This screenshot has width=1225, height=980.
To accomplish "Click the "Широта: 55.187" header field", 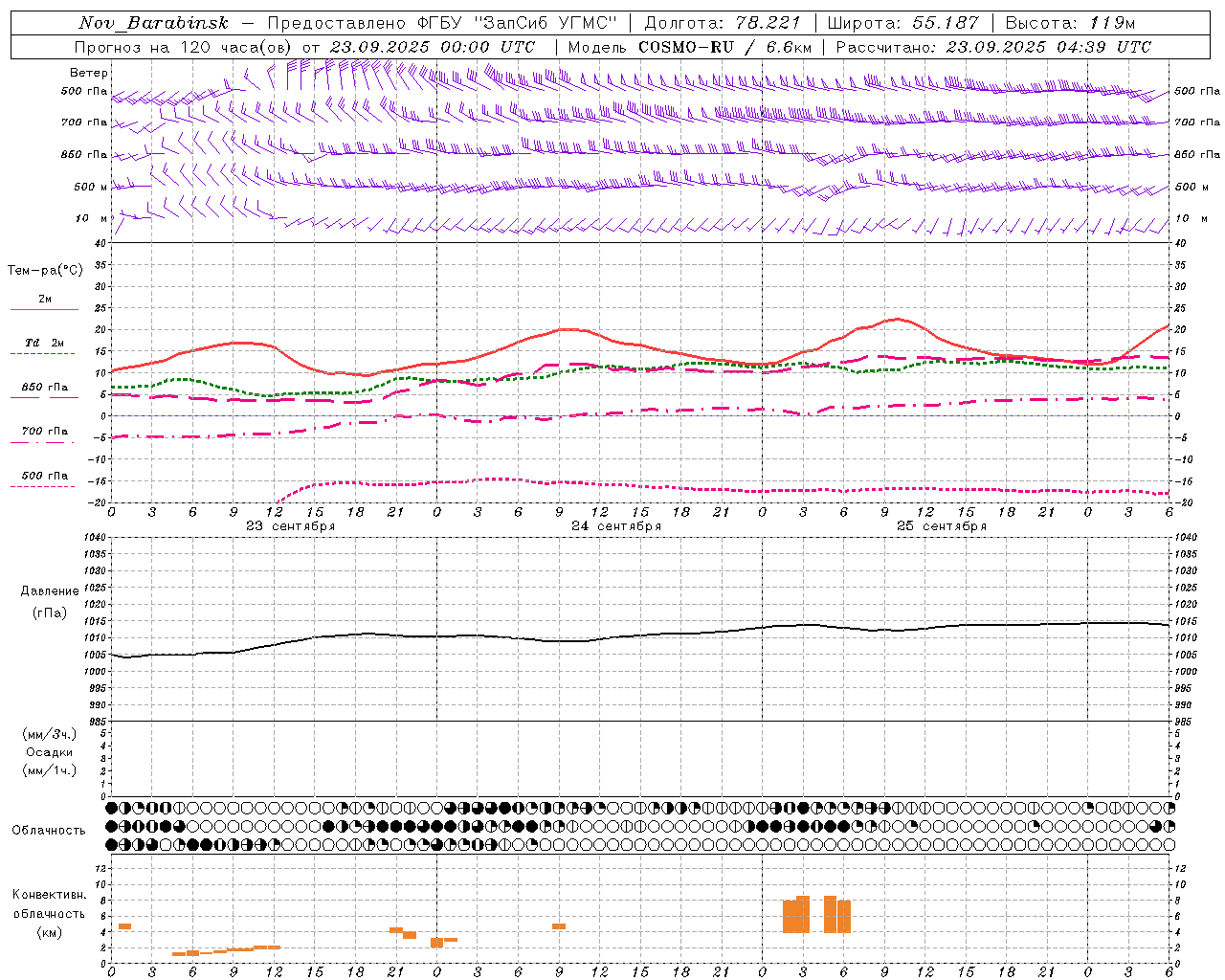I will click(902, 23).
